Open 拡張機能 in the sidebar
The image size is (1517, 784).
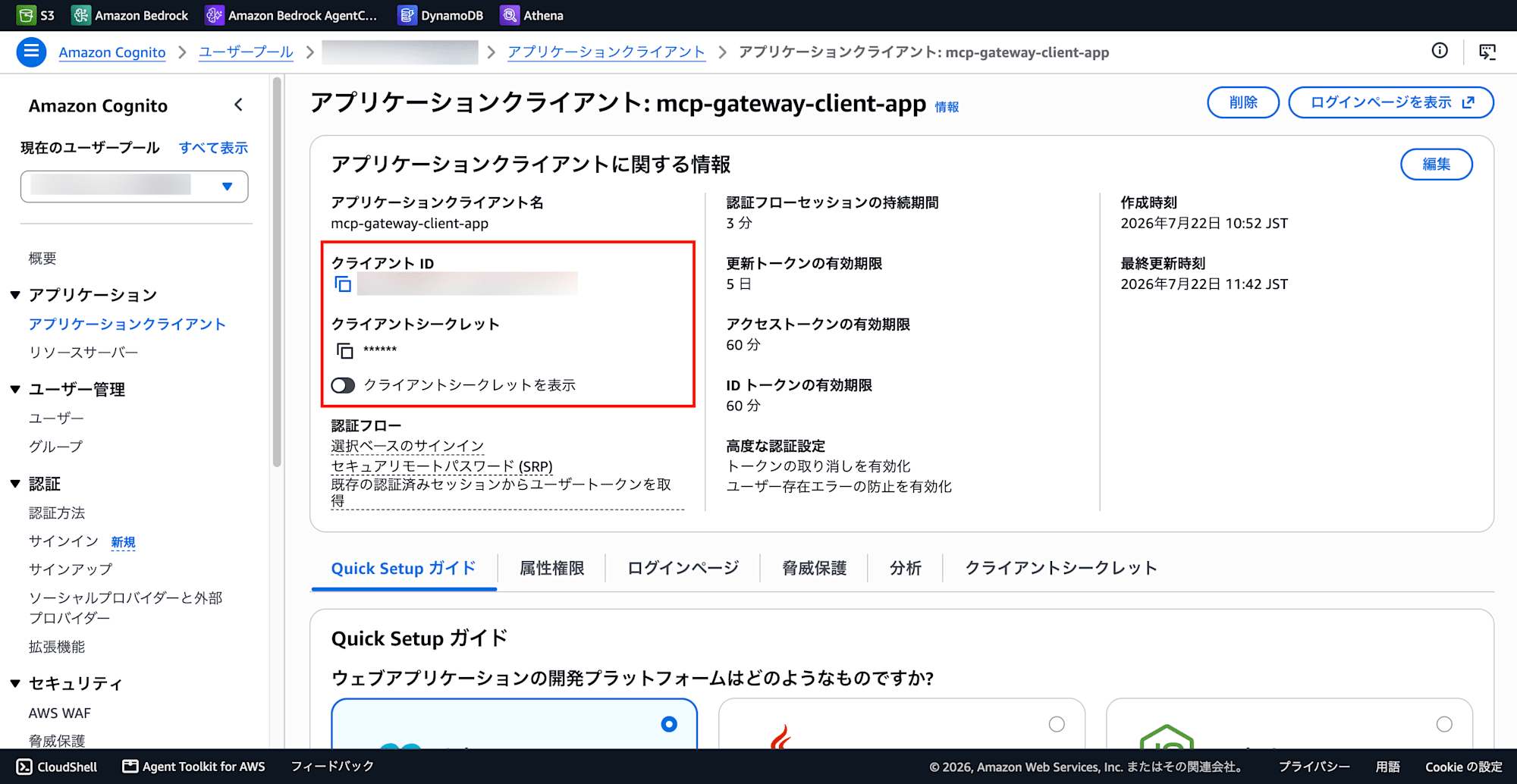pyautogui.click(x=57, y=647)
